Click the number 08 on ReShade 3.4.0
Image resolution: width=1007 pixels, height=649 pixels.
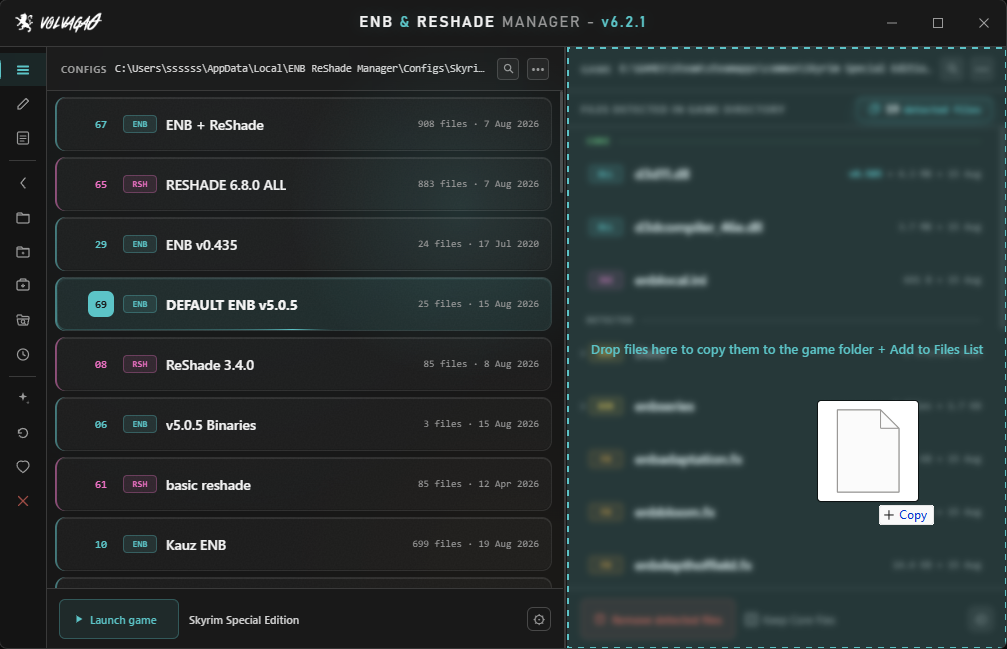coord(101,365)
